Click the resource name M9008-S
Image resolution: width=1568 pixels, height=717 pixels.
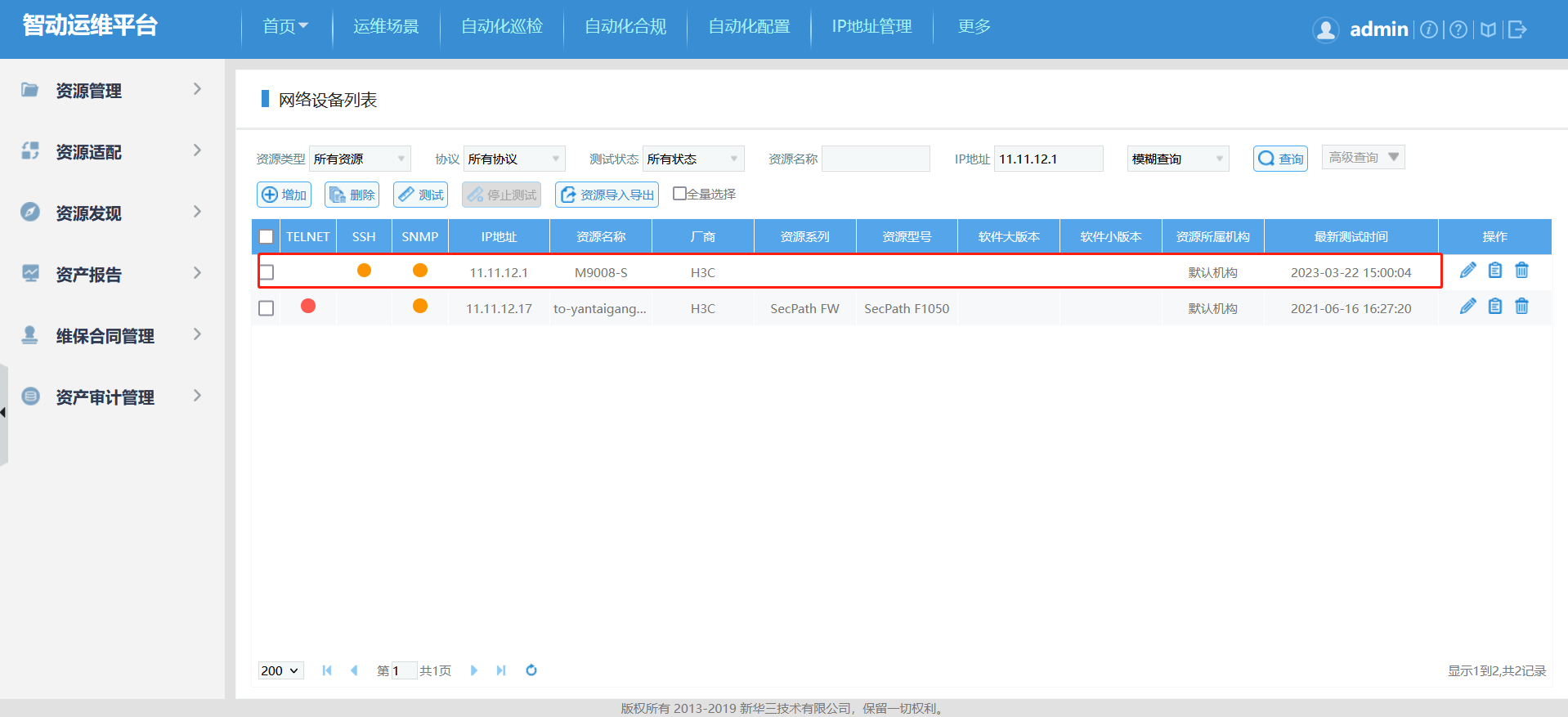tap(601, 273)
